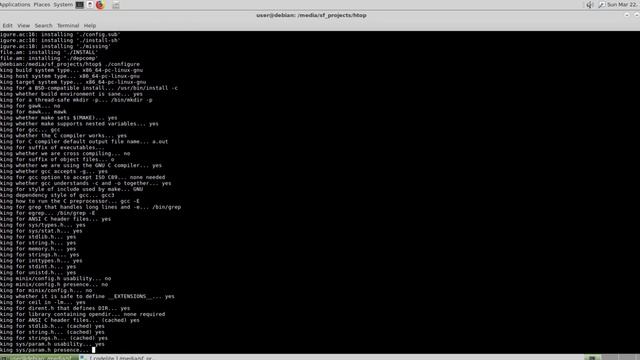Click the line 'installing ./INSTALL'
640x360 pixels.
(x=49, y=52)
